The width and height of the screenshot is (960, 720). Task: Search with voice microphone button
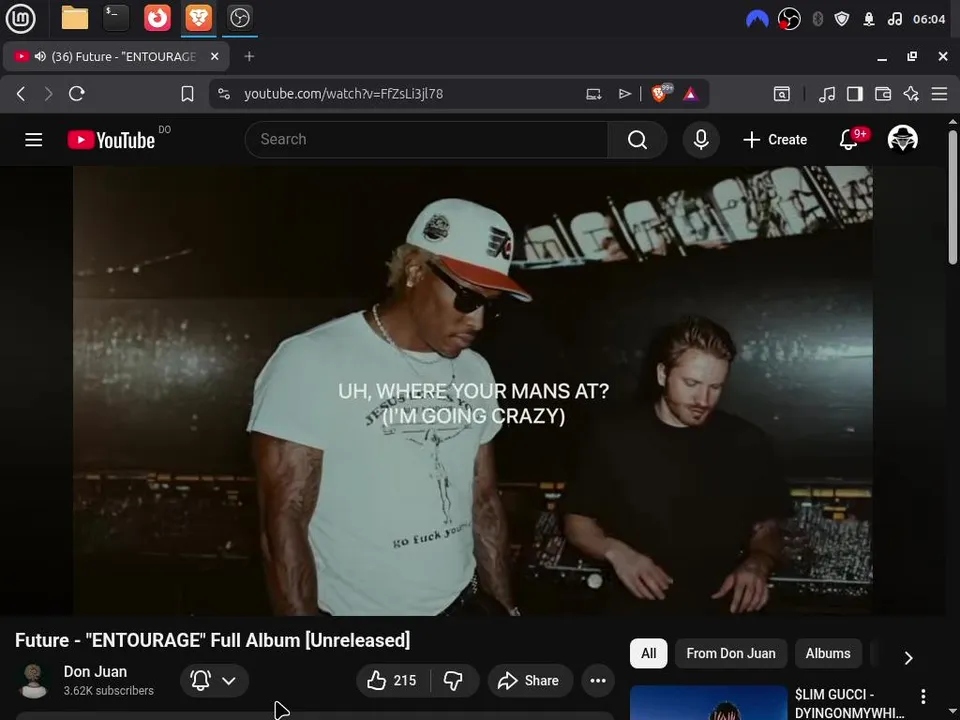coord(701,140)
